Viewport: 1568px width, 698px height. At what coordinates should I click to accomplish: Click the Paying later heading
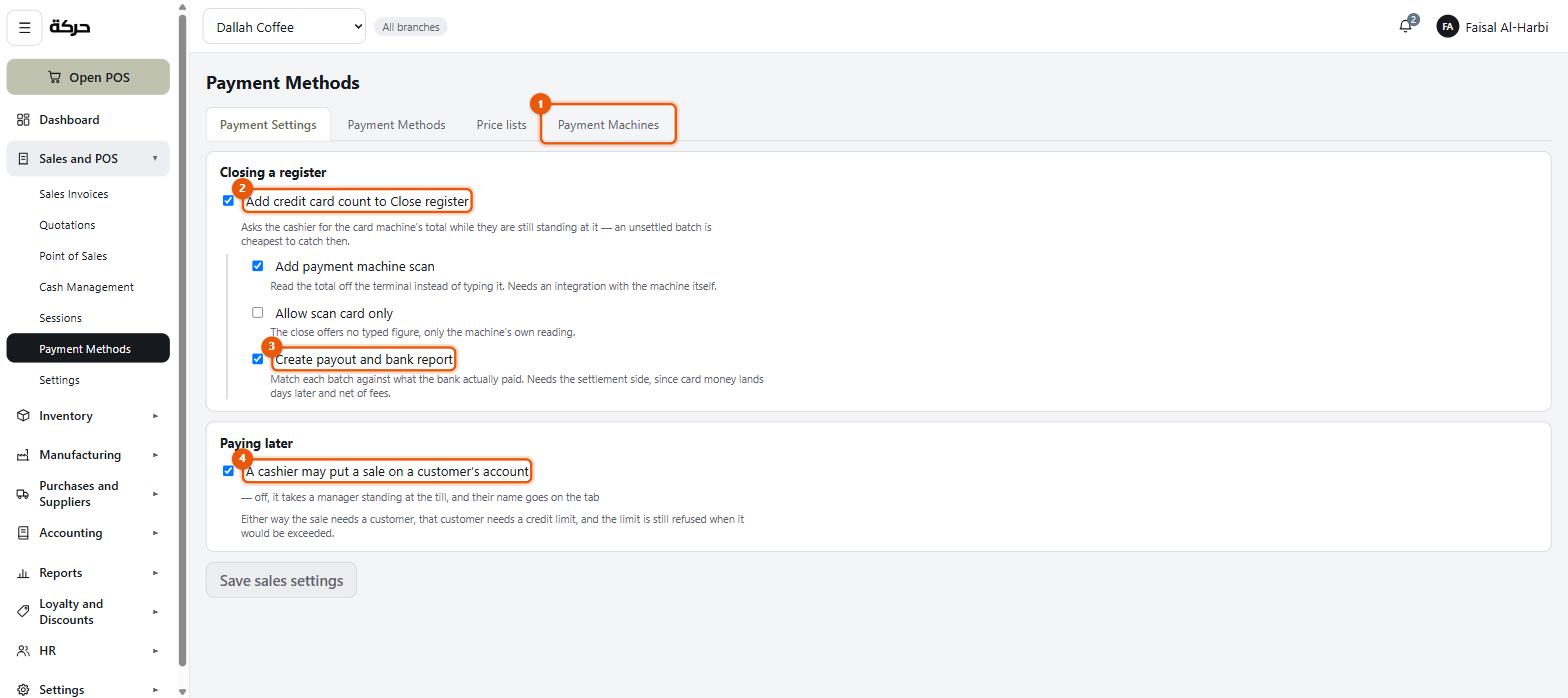256,443
